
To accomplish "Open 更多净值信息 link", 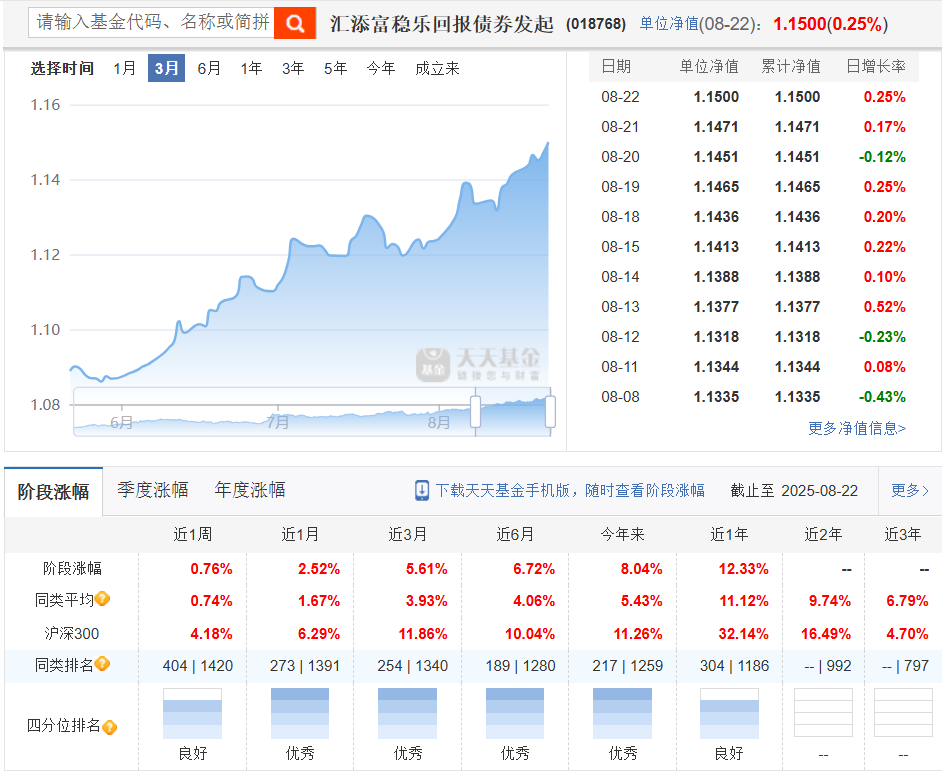I will pyautogui.click(x=857, y=428).
